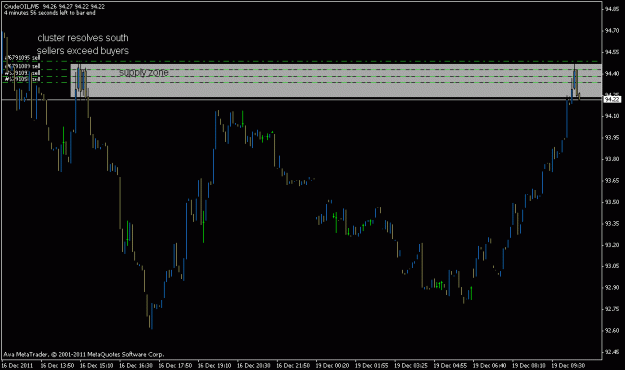Screen dimensions: 625x370
Task: Click the "16 Dec 19:10" time axis label
Action: tap(214, 365)
